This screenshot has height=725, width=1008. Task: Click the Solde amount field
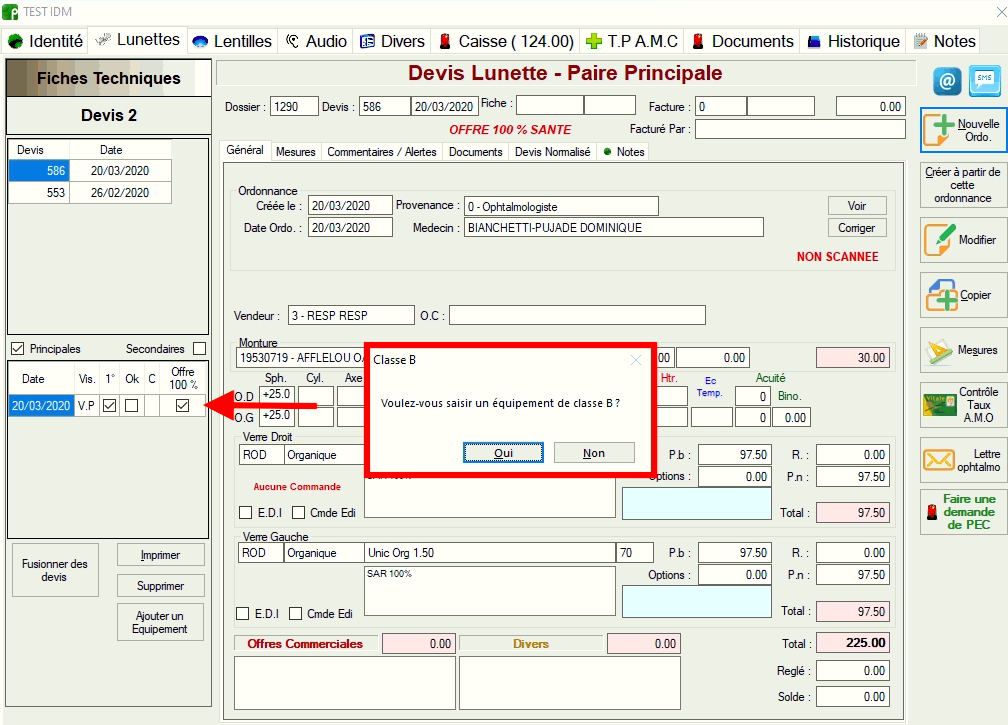(x=853, y=697)
